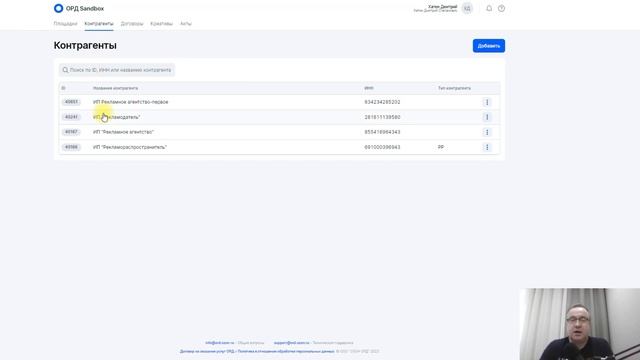Click the magnifier icon in the search field
This screenshot has height=360, width=640.
pos(65,70)
